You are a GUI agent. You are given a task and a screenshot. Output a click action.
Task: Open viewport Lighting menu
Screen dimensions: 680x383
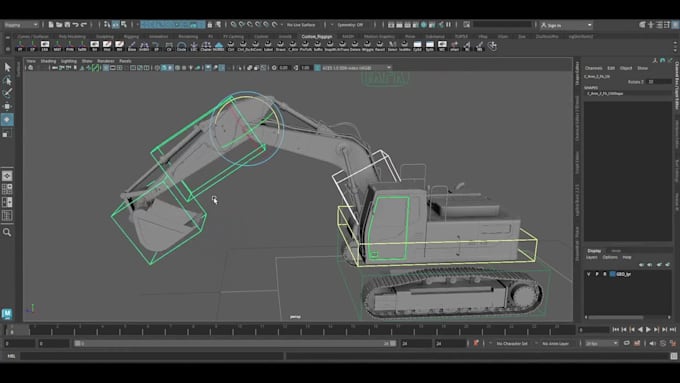click(x=69, y=61)
